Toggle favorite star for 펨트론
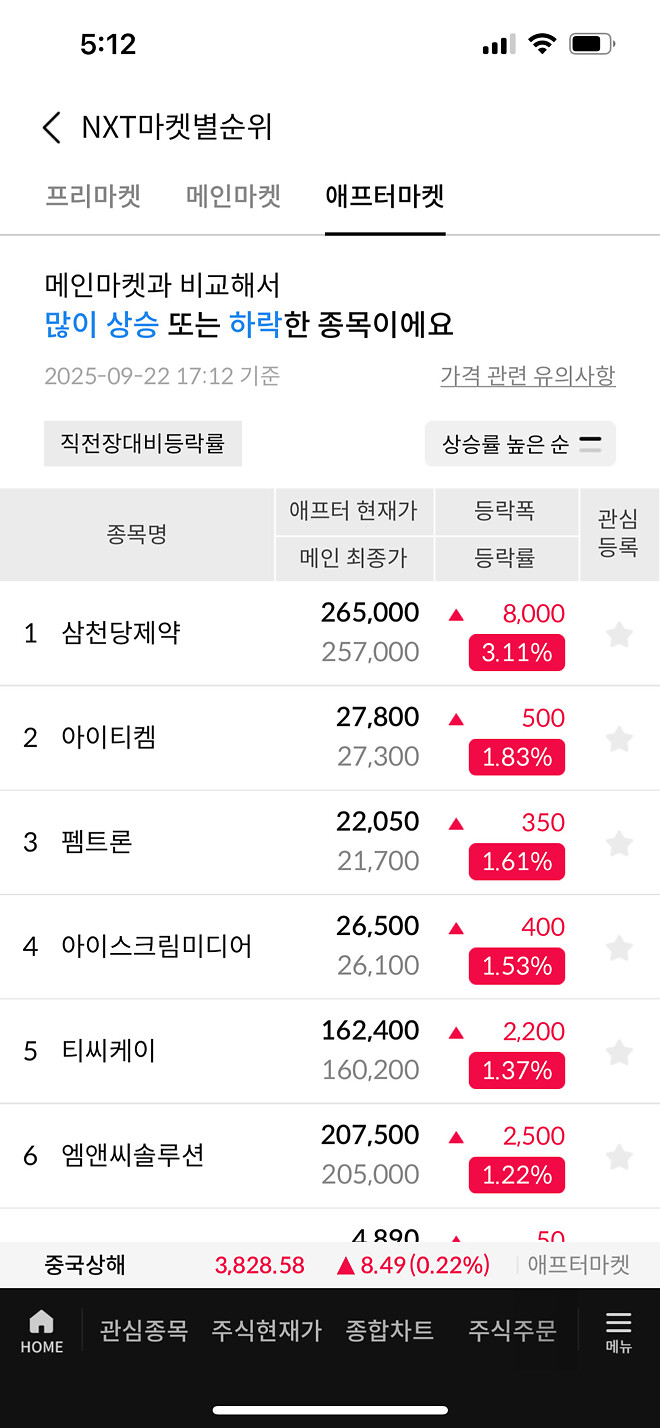 [x=619, y=842]
